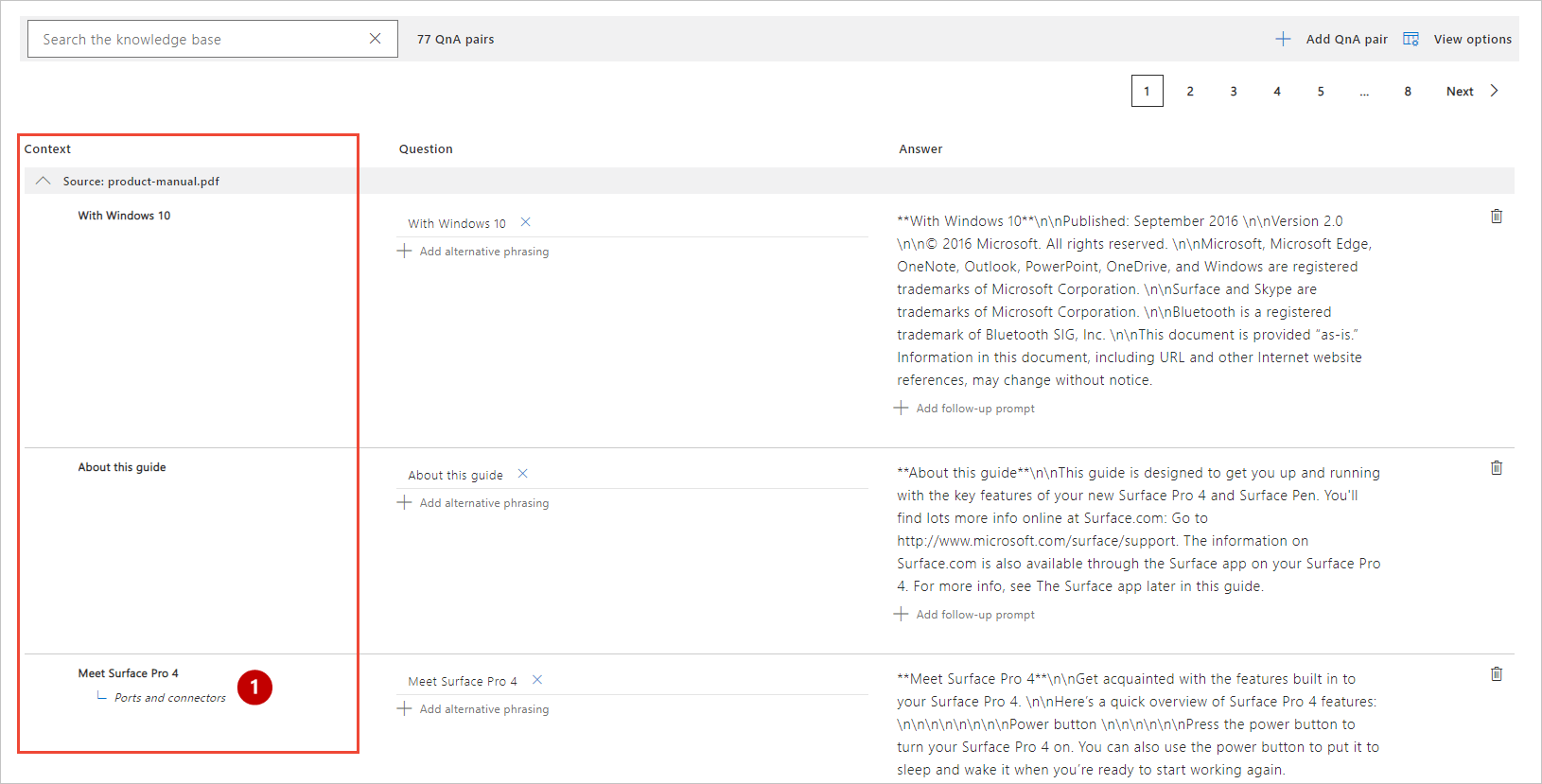Click the With Windows 10 answer text
Image resolution: width=1542 pixels, height=784 pixels.
tap(1134, 301)
